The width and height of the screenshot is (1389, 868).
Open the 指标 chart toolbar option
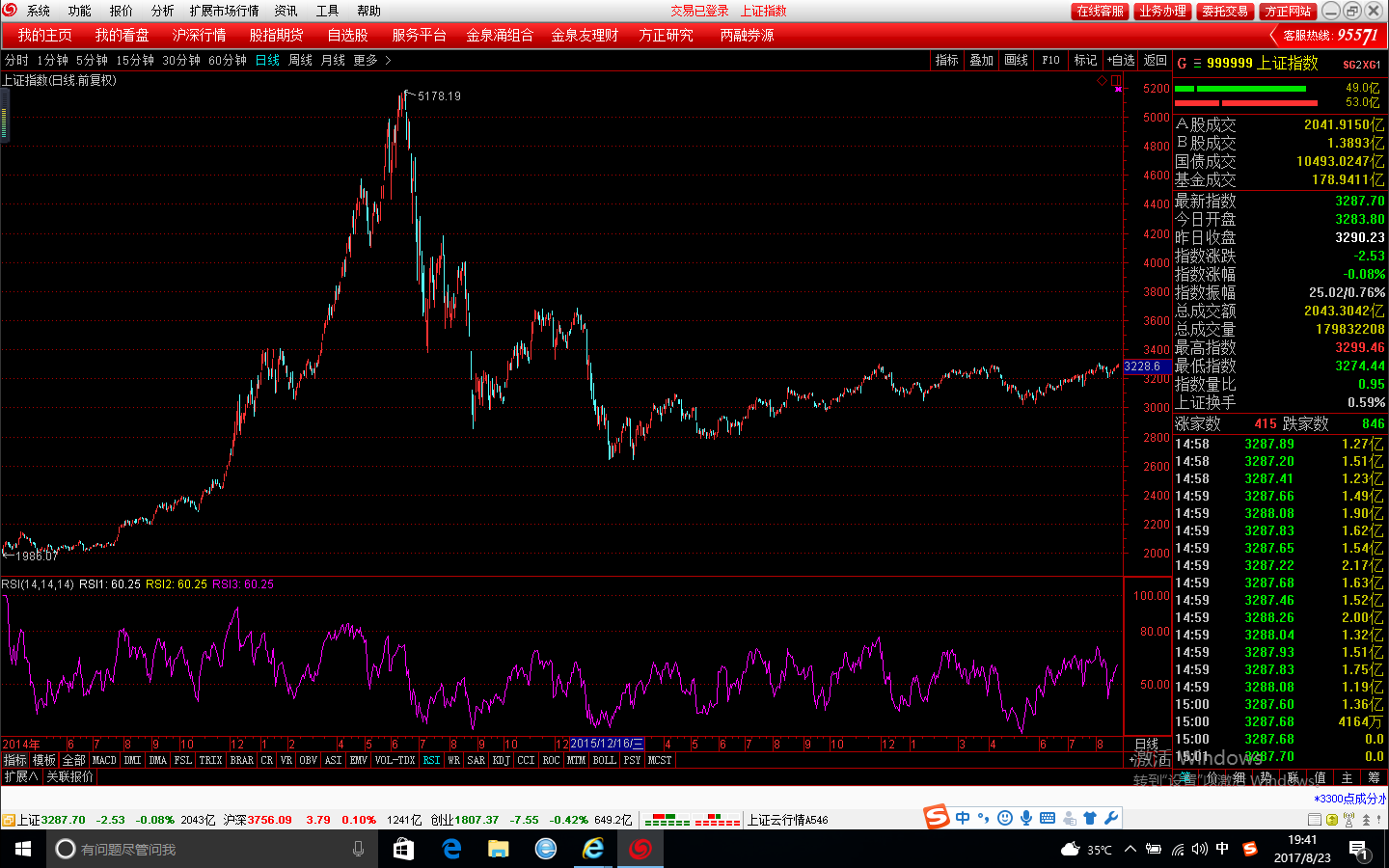pos(947,60)
